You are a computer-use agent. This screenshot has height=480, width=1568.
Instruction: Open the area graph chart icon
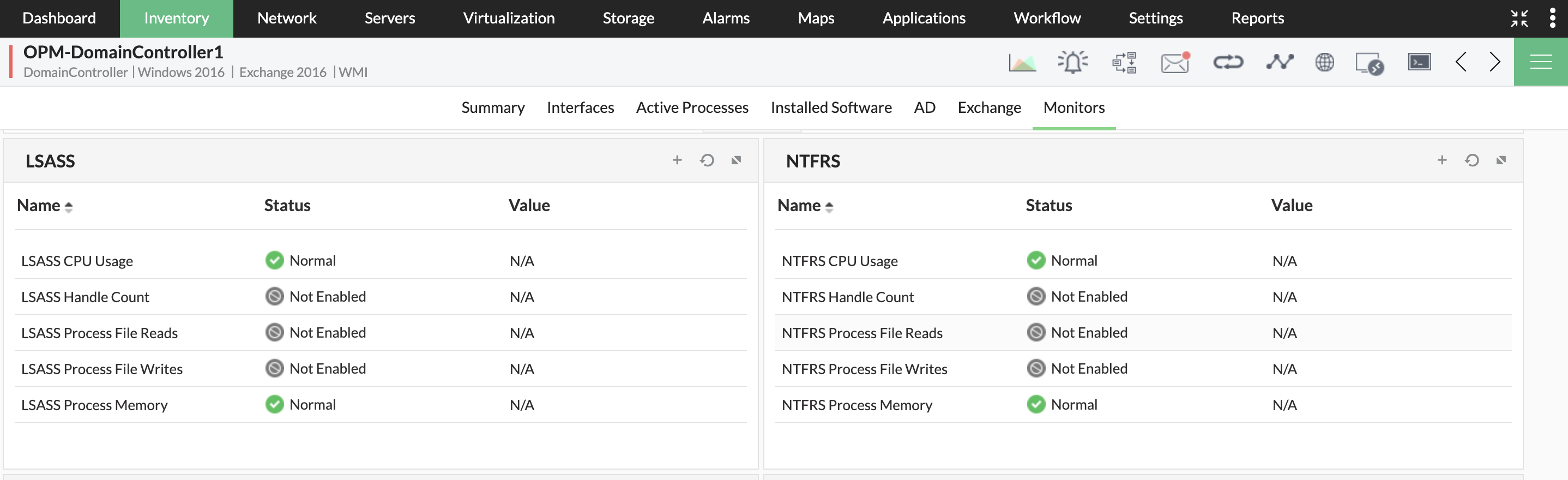point(1022,62)
